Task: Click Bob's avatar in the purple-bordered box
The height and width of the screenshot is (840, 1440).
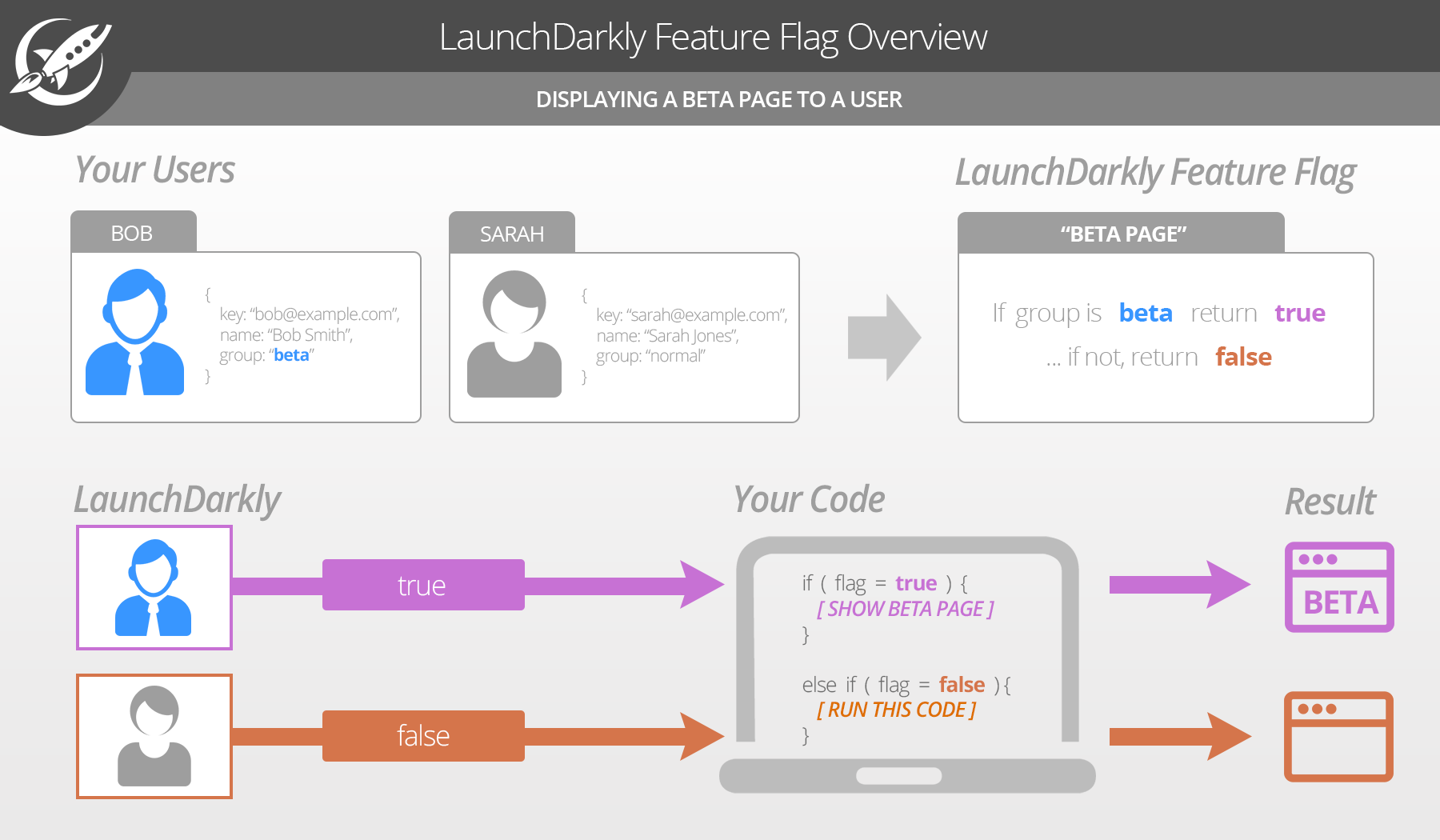Action: click(154, 586)
